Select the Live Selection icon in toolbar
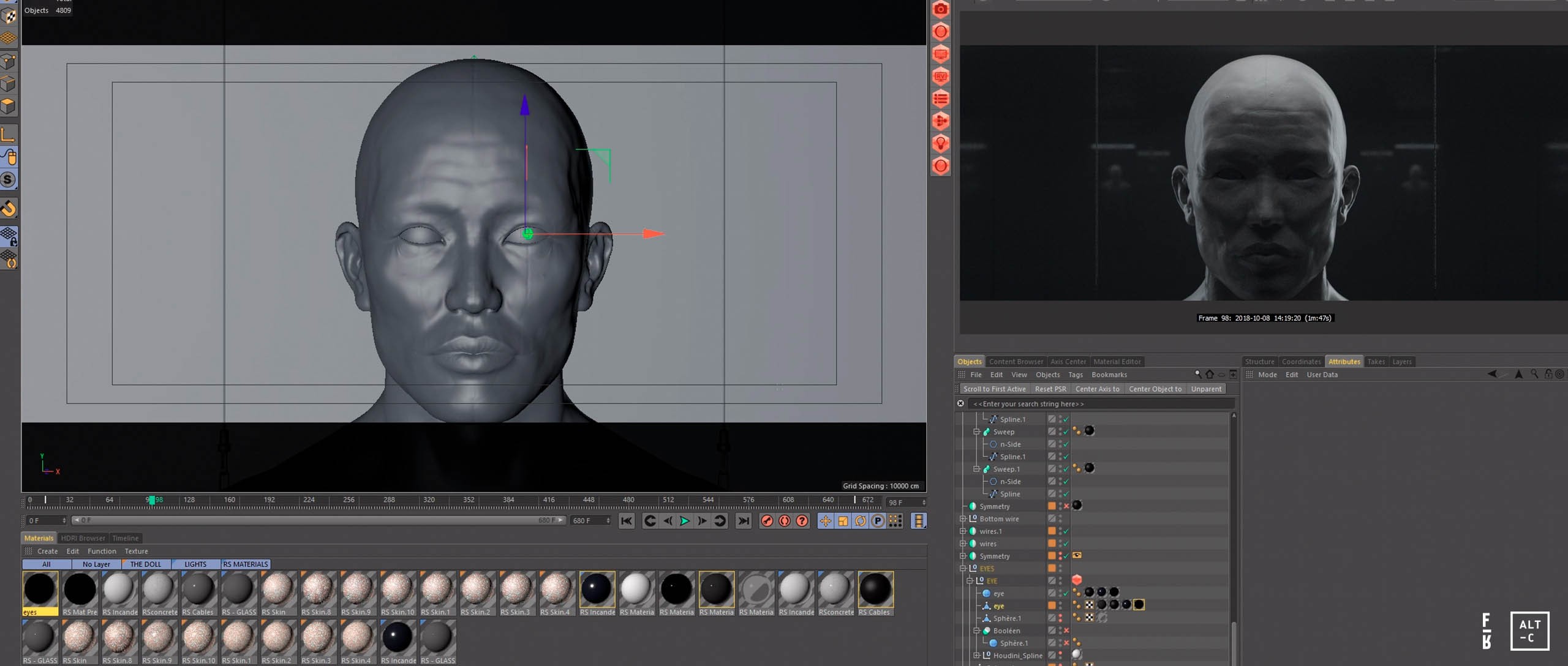This screenshot has width=1568, height=666. [x=9, y=159]
